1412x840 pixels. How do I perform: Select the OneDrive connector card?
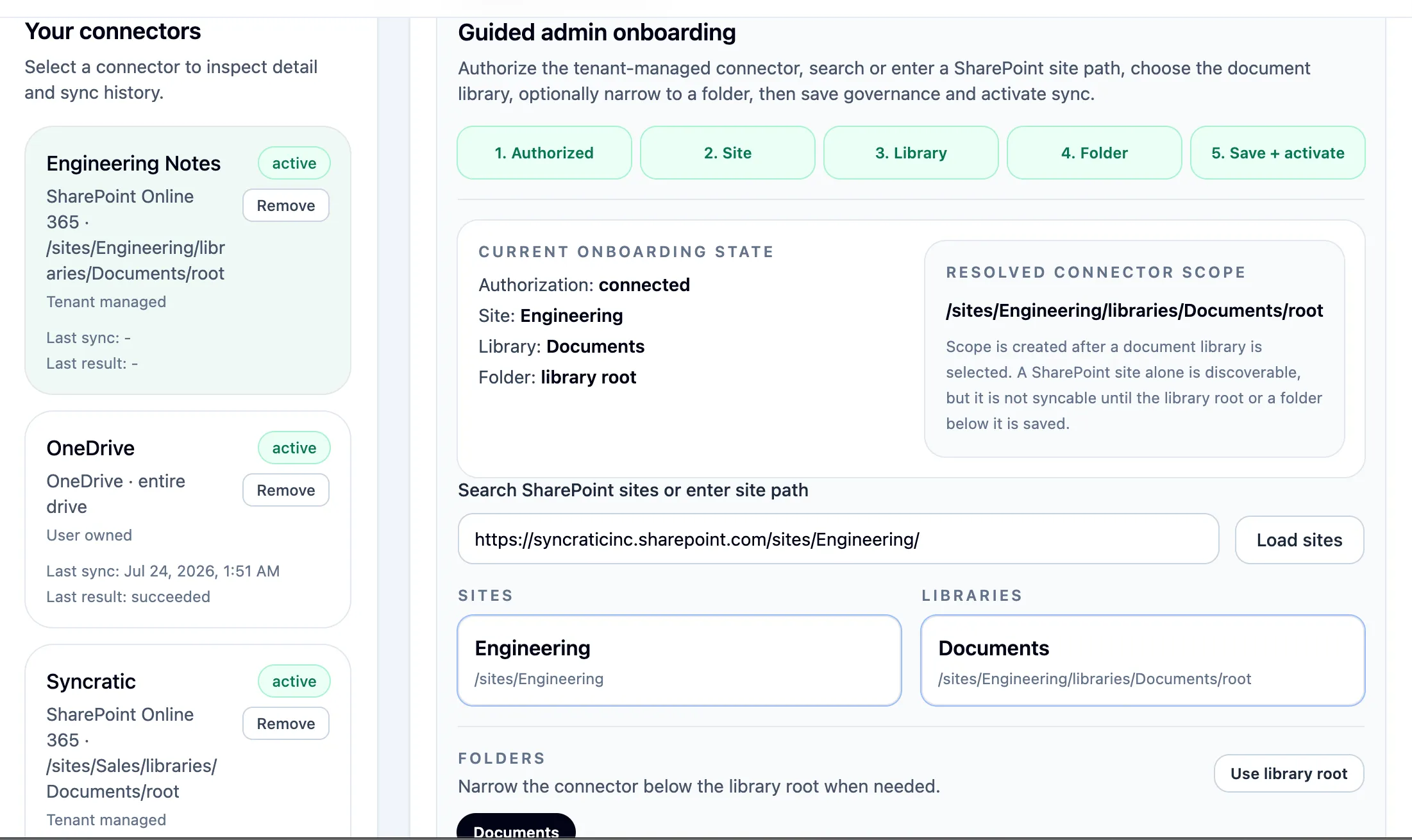click(188, 519)
